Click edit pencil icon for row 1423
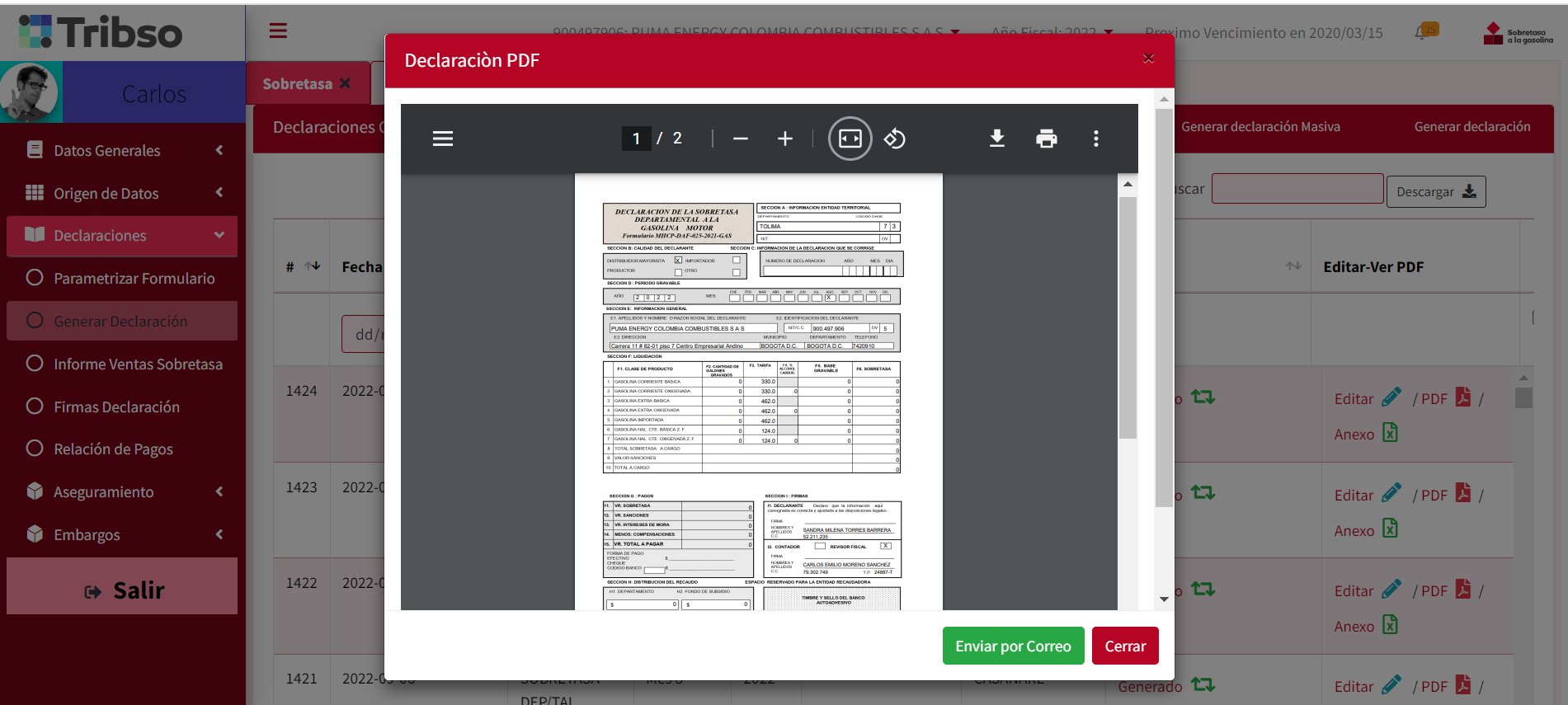The height and width of the screenshot is (705, 1568). [1392, 493]
